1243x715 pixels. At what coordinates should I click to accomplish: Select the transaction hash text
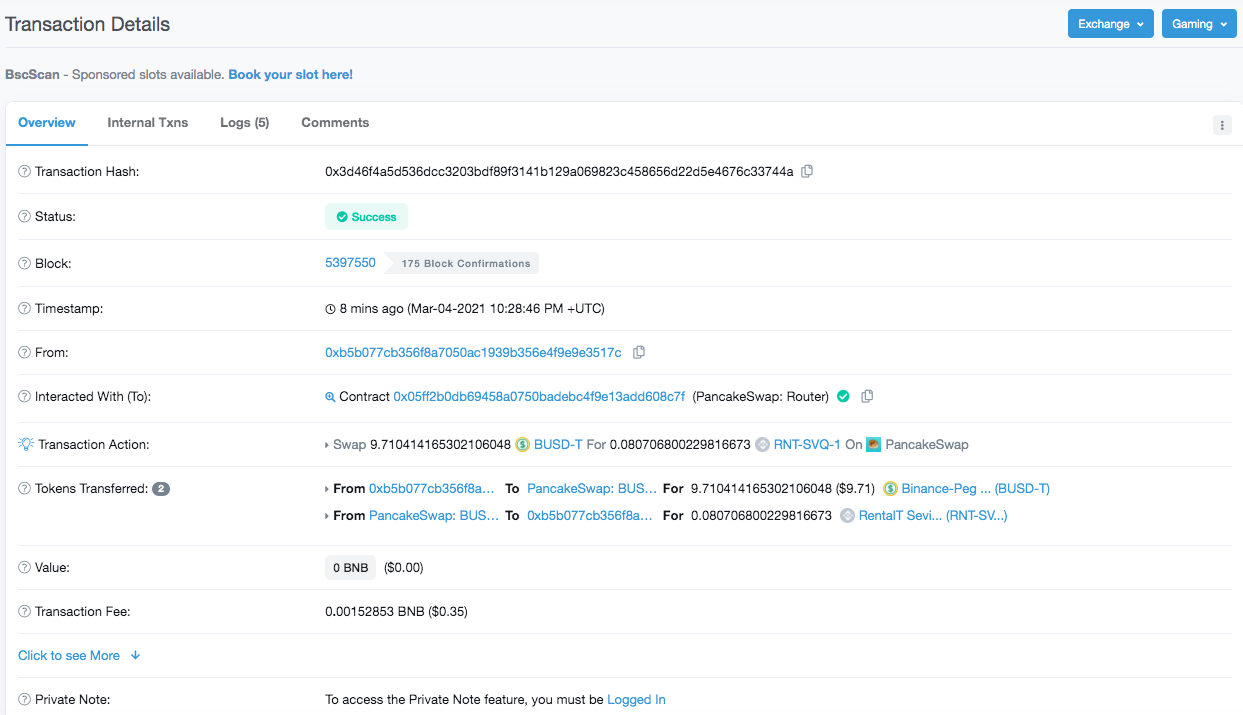click(559, 171)
